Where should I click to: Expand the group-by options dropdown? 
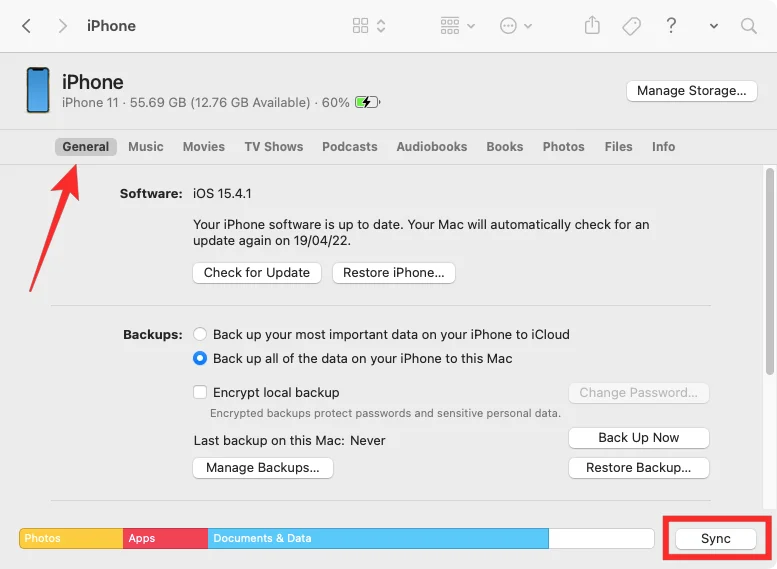[457, 26]
